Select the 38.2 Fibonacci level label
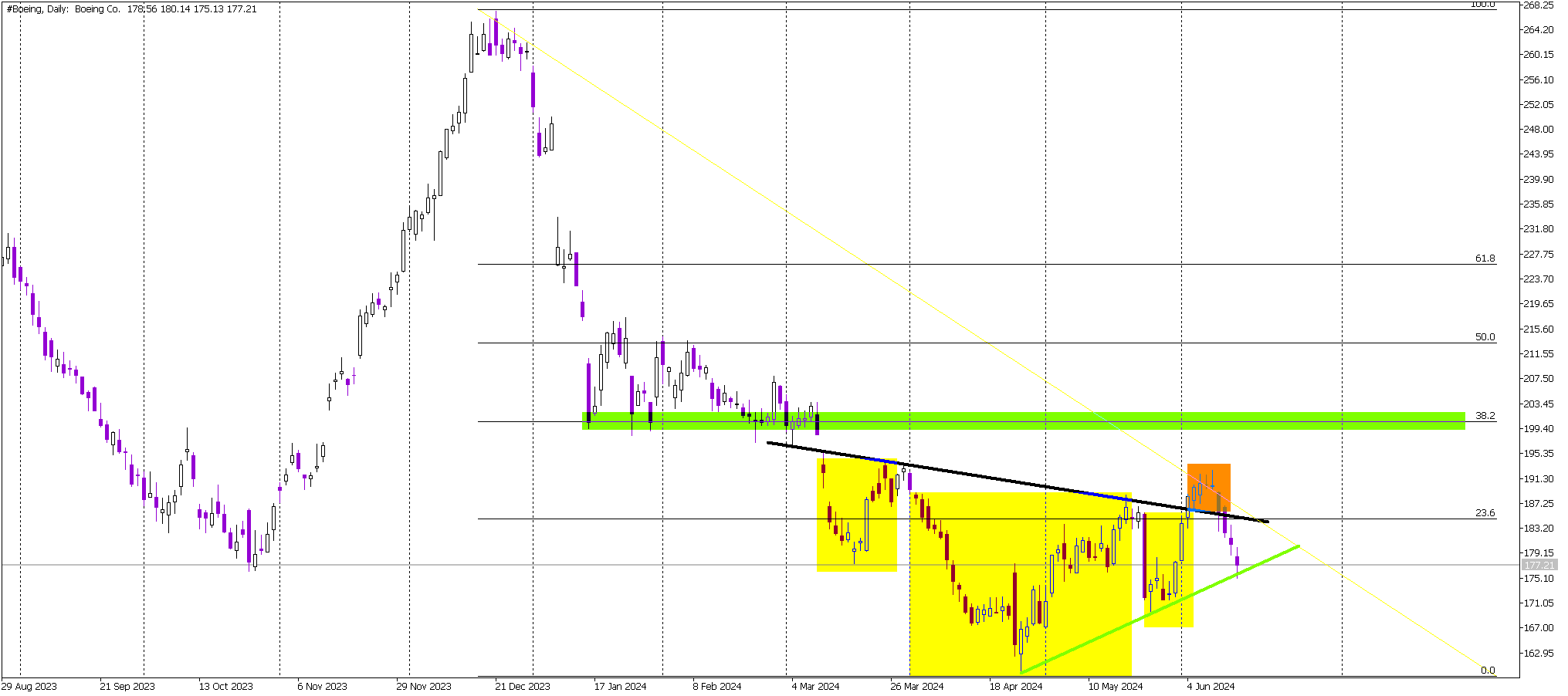 click(x=1485, y=416)
